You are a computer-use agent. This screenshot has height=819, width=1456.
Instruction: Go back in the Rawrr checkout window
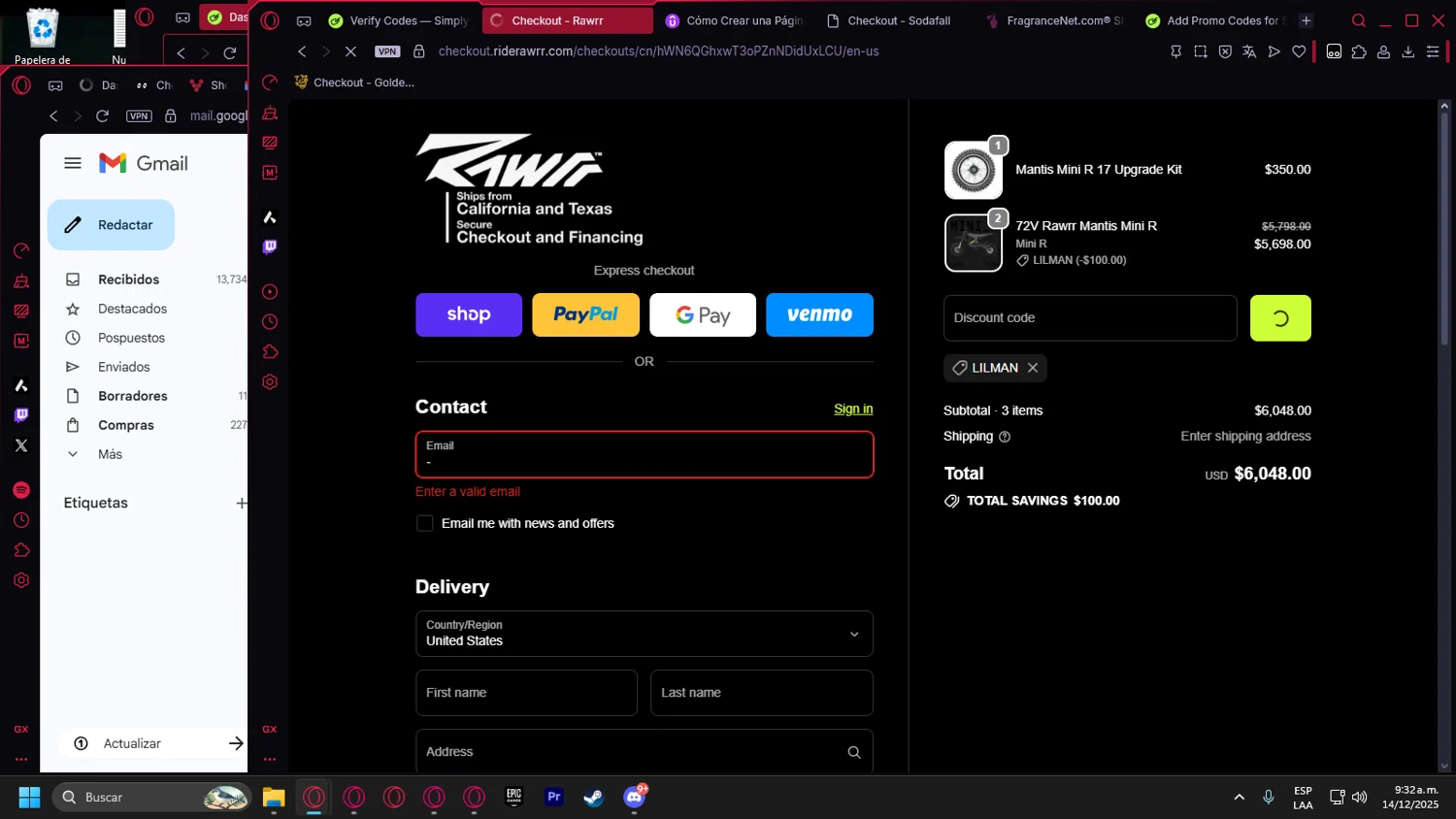(302, 51)
